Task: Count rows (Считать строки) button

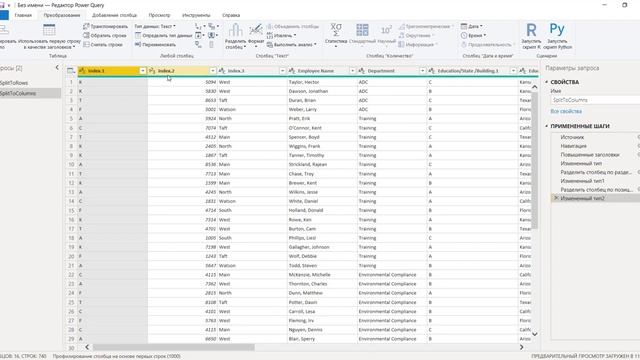Action: [103, 44]
